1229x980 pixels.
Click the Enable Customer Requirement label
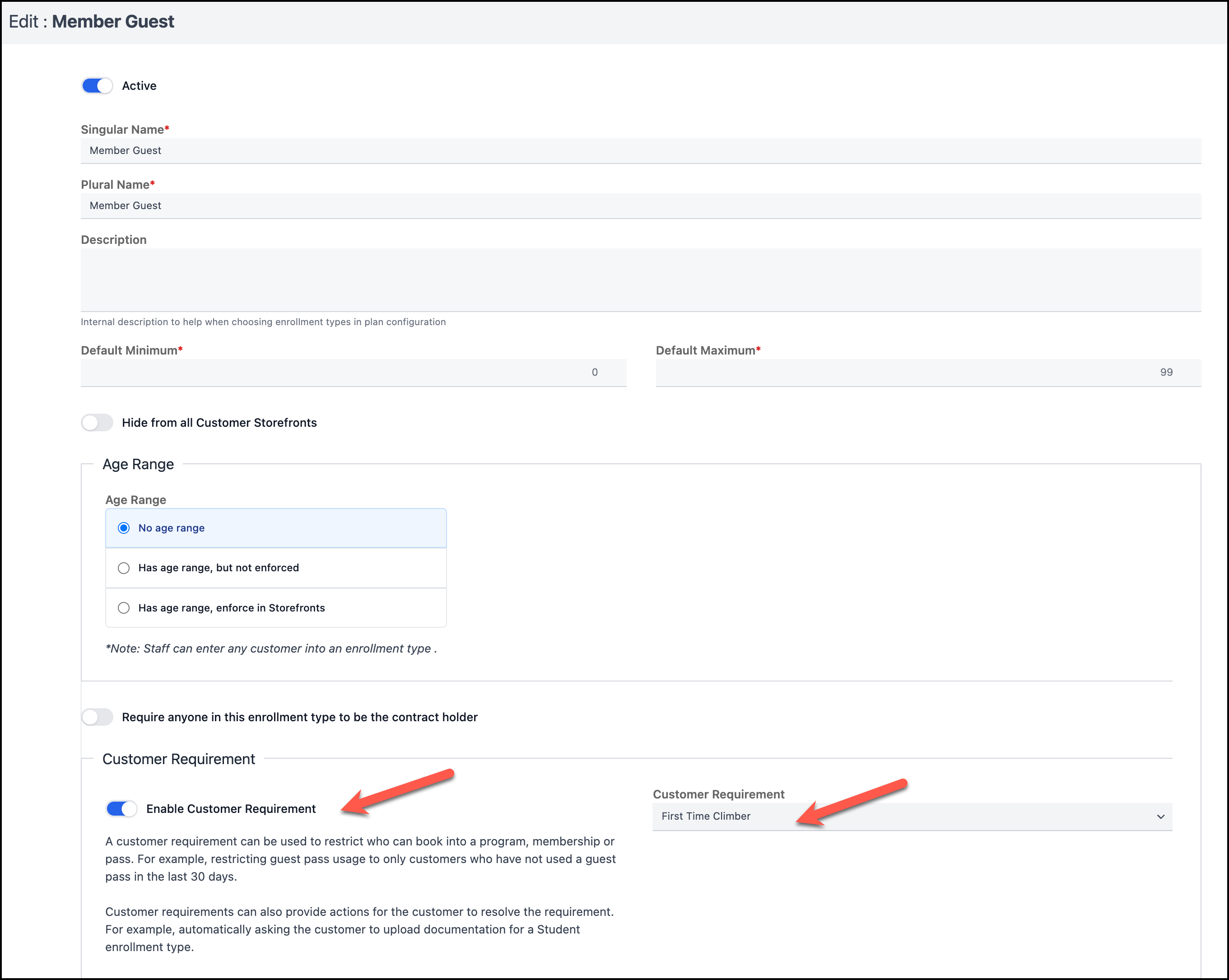(x=230, y=808)
